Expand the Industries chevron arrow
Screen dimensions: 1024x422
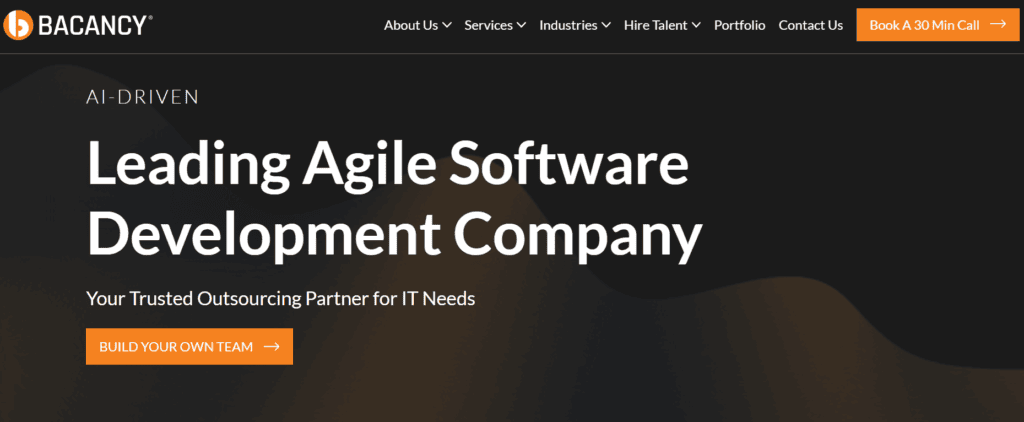point(606,25)
